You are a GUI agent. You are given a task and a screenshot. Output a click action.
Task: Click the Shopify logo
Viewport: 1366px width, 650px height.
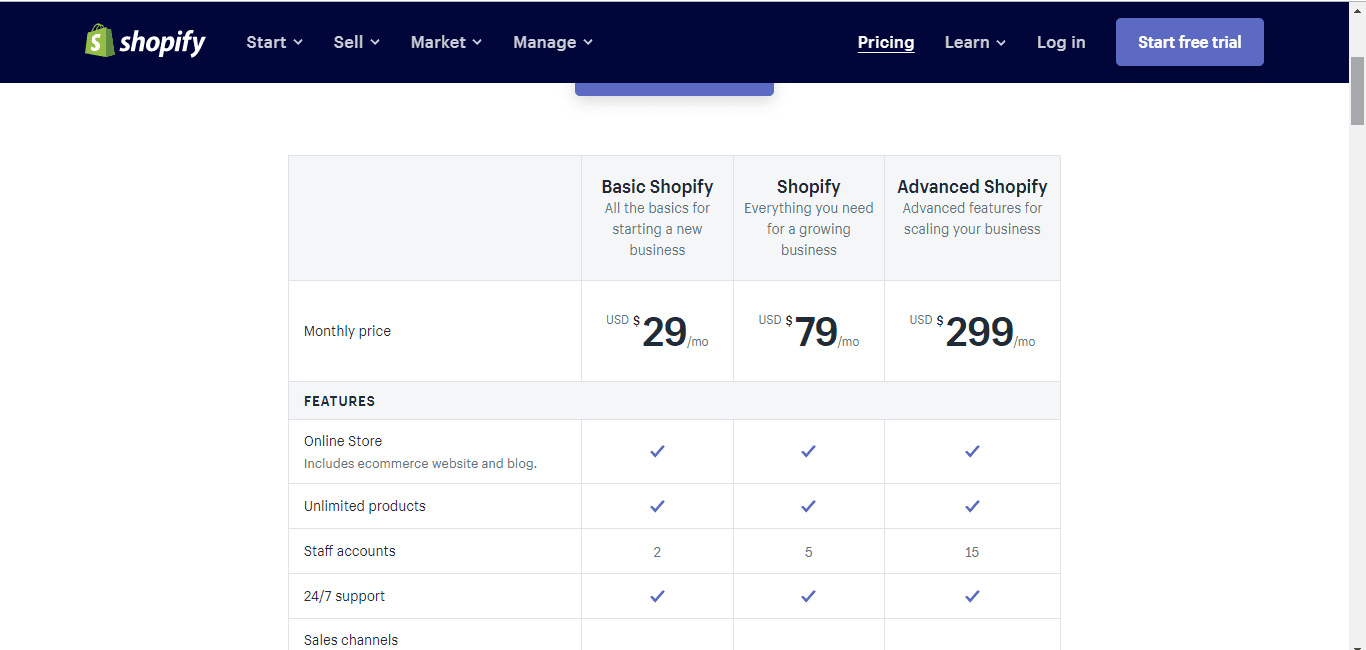(x=145, y=41)
